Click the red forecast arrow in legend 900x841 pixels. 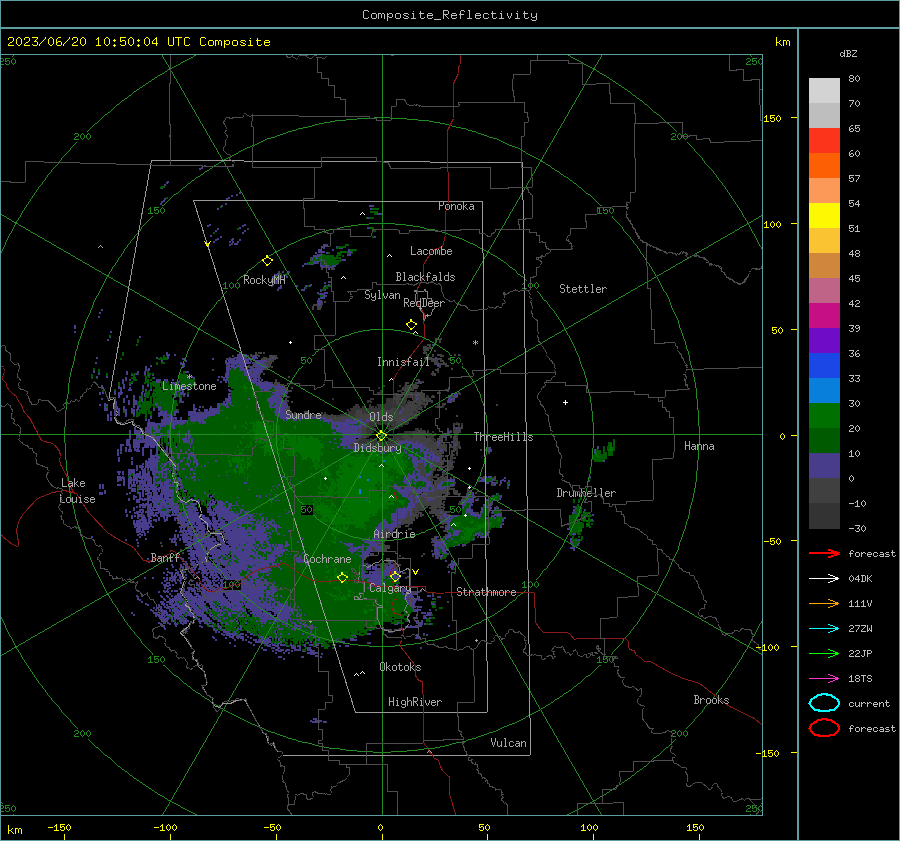pos(824,553)
